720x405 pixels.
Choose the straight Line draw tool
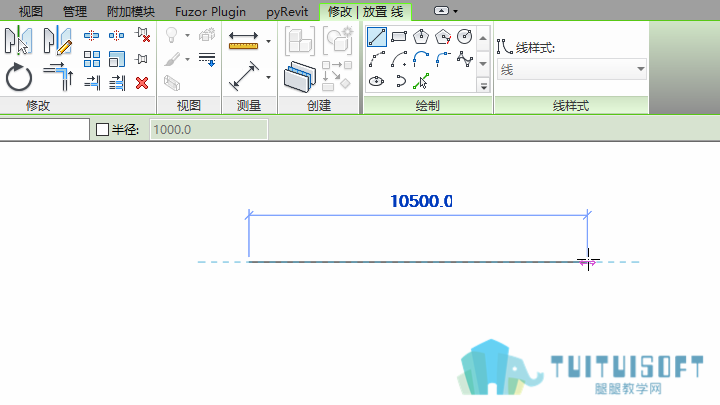[377, 36]
